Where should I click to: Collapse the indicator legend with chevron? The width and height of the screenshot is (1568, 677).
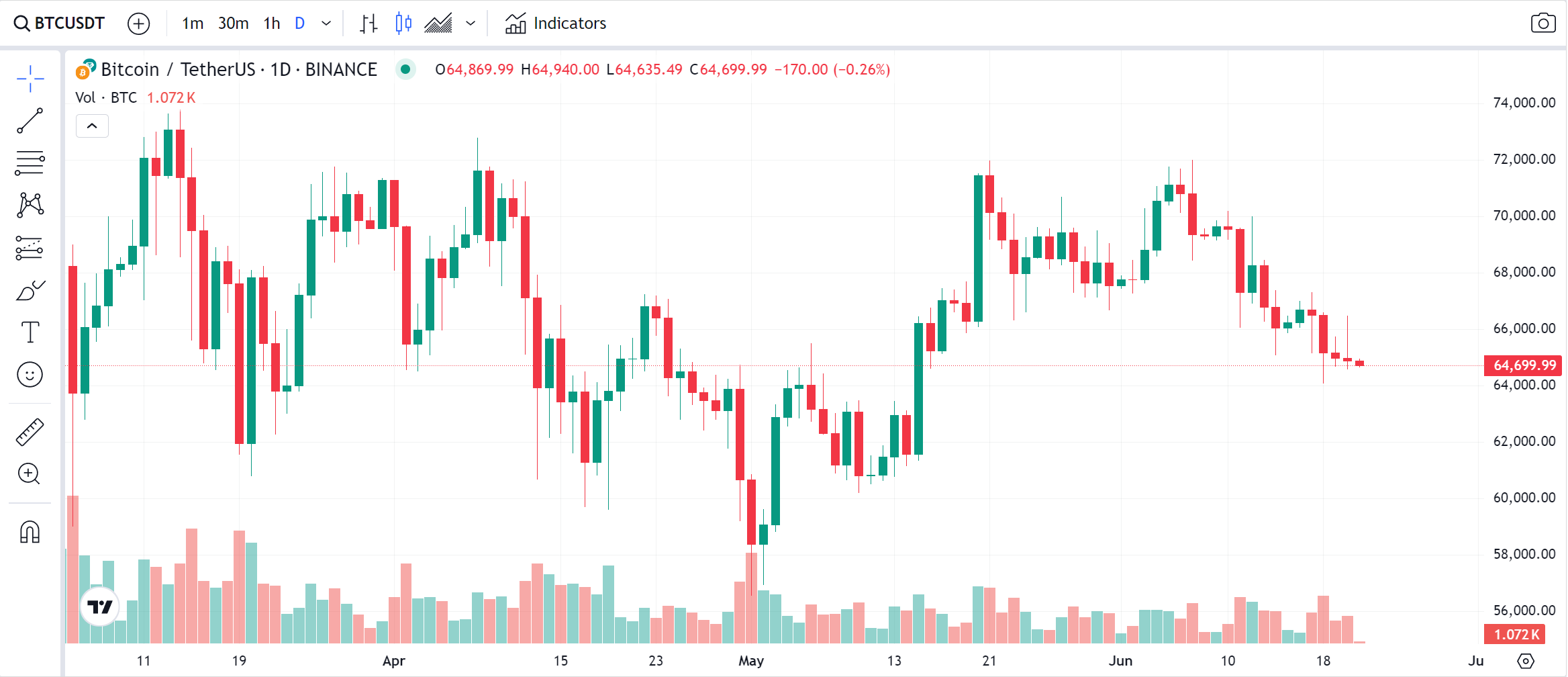[x=92, y=126]
